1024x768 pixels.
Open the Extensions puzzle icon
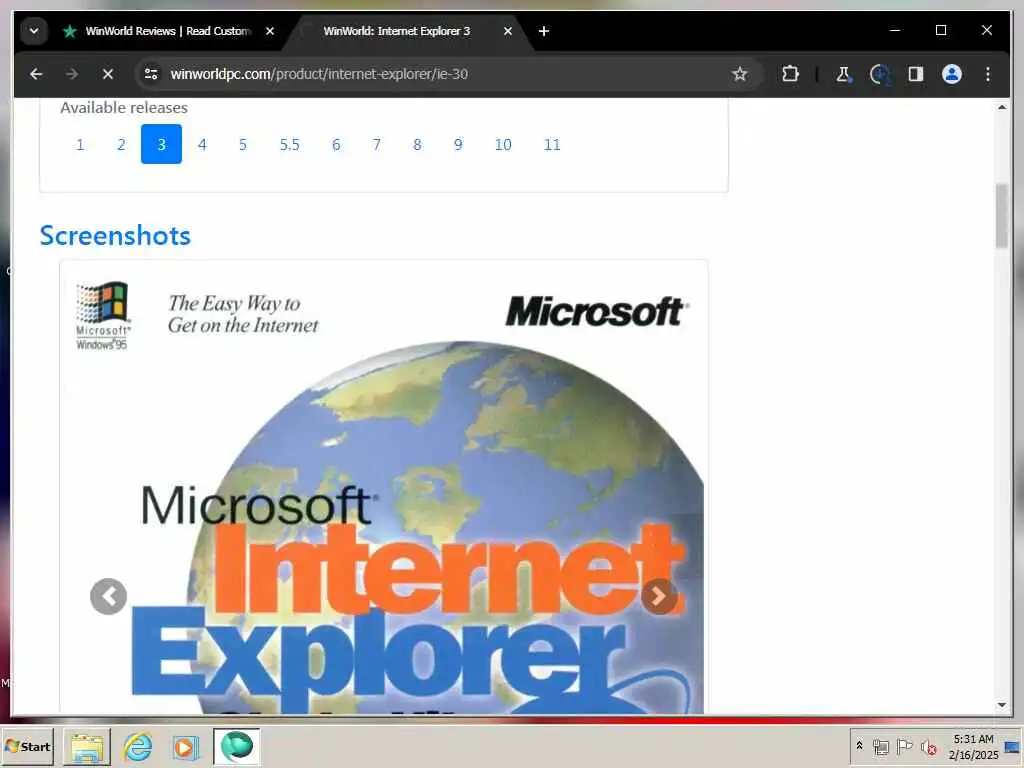[x=790, y=74]
